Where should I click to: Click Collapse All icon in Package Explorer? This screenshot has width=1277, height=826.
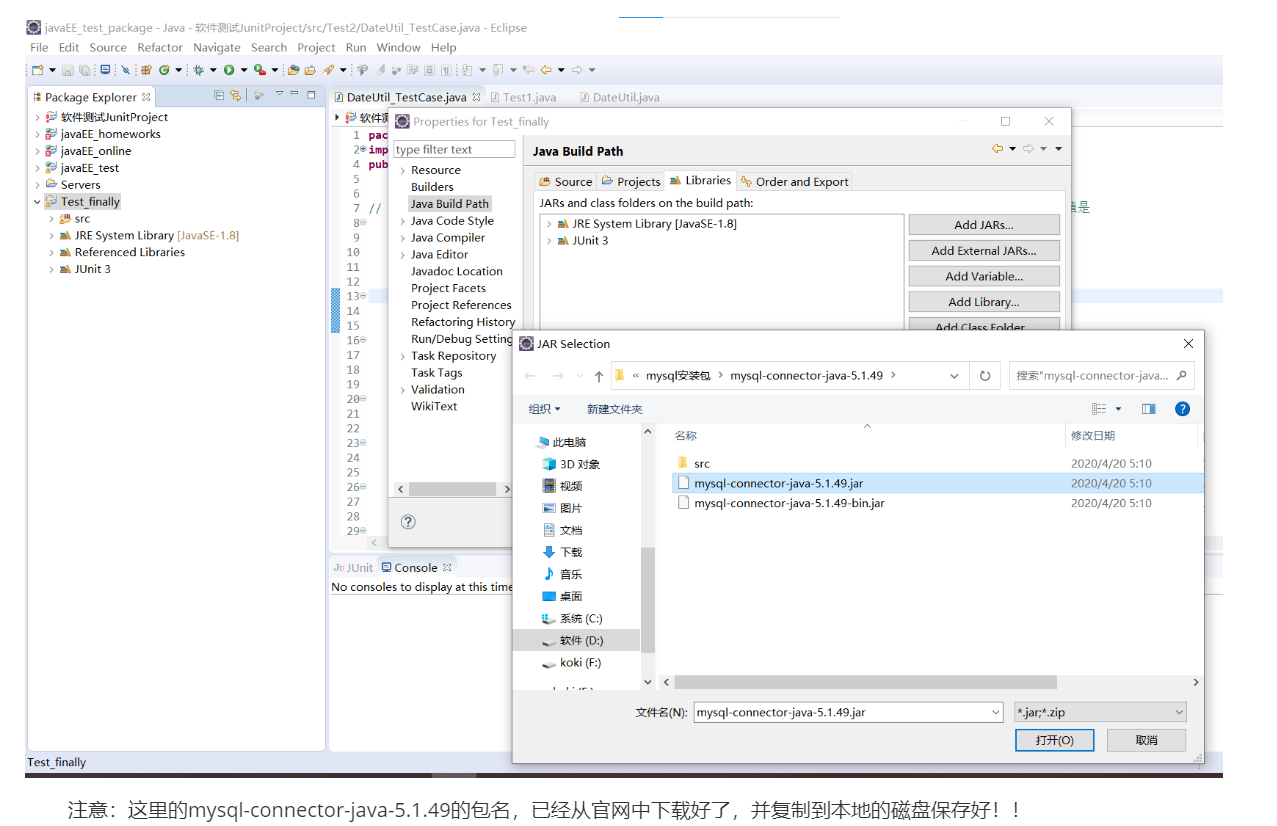point(219,96)
